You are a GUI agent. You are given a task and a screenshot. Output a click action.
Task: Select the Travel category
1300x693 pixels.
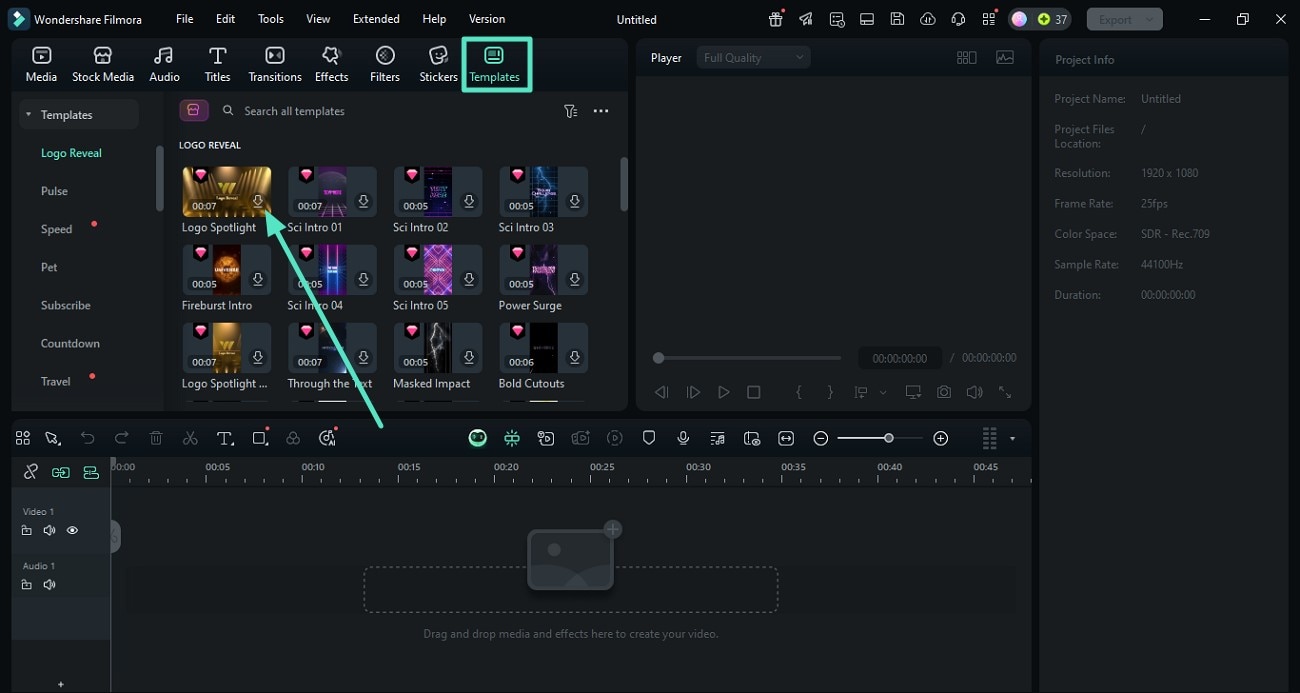tap(55, 381)
